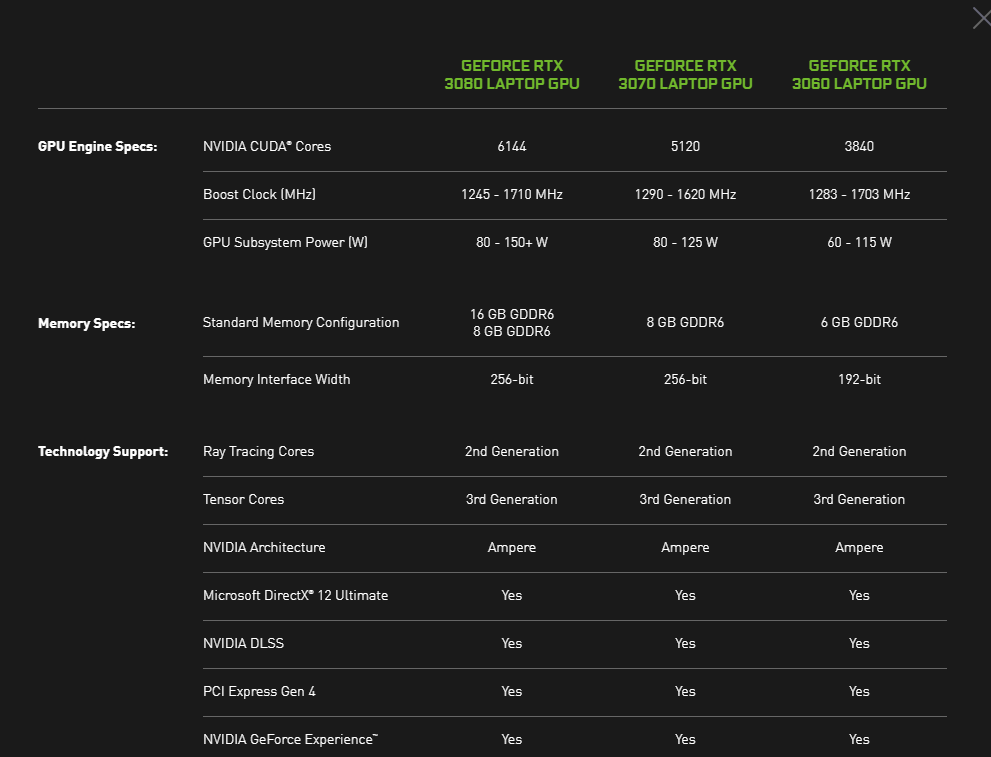
Task: Click the 80 - 125 W value
Action: tap(685, 242)
